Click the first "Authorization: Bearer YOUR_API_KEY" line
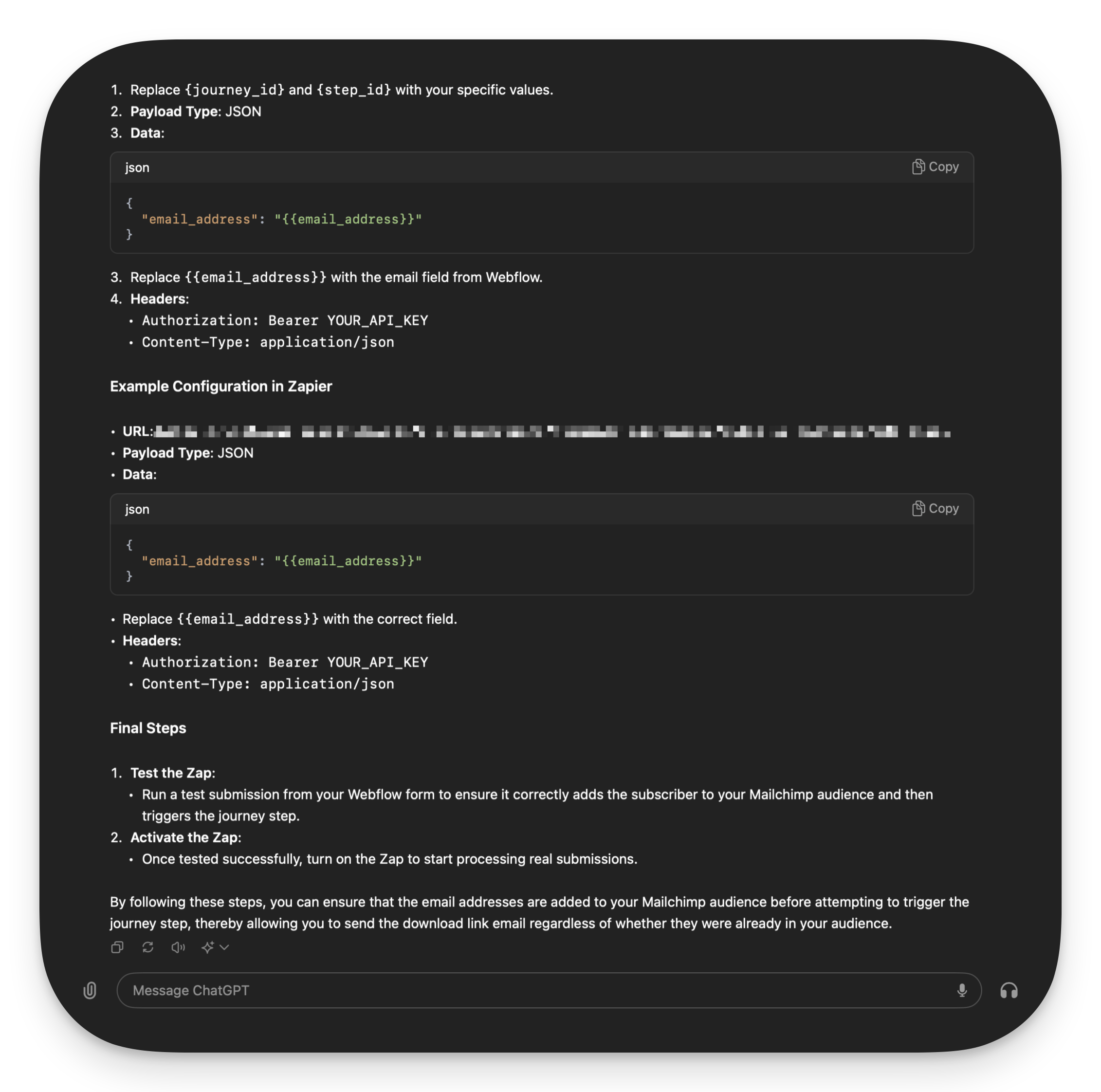 (x=285, y=321)
